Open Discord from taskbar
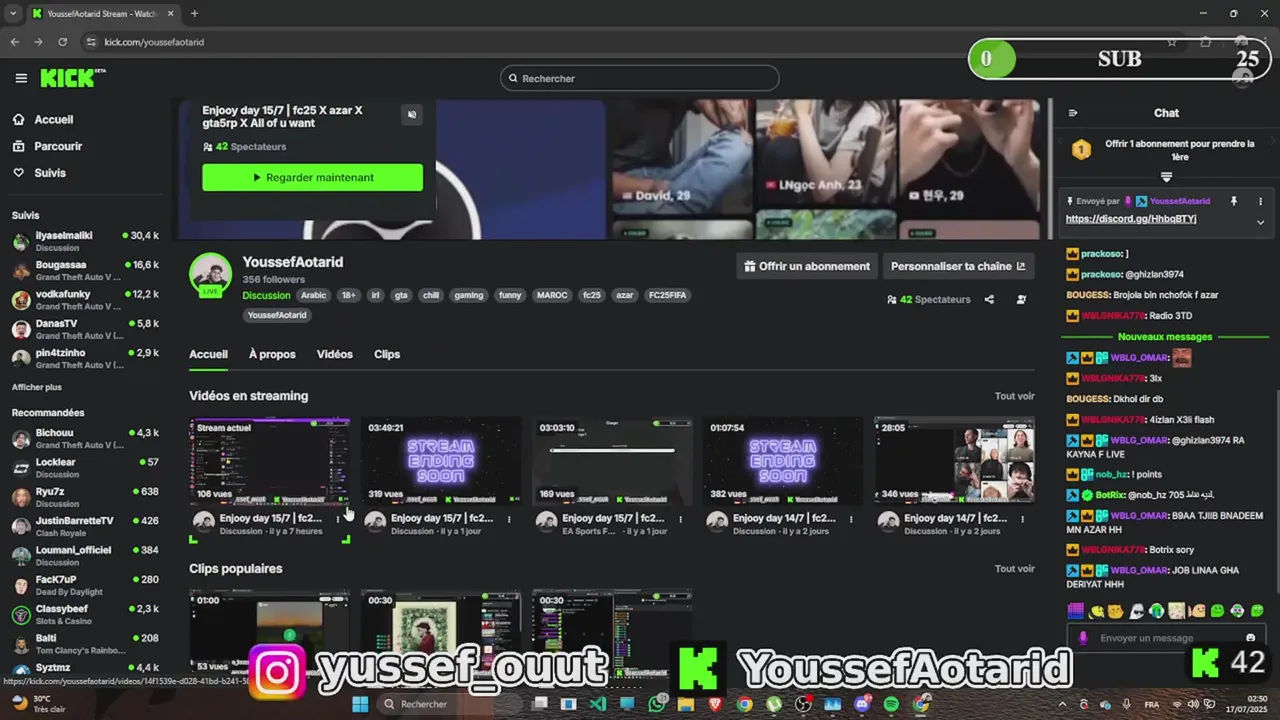The height and width of the screenshot is (720, 1280). pos(862,704)
